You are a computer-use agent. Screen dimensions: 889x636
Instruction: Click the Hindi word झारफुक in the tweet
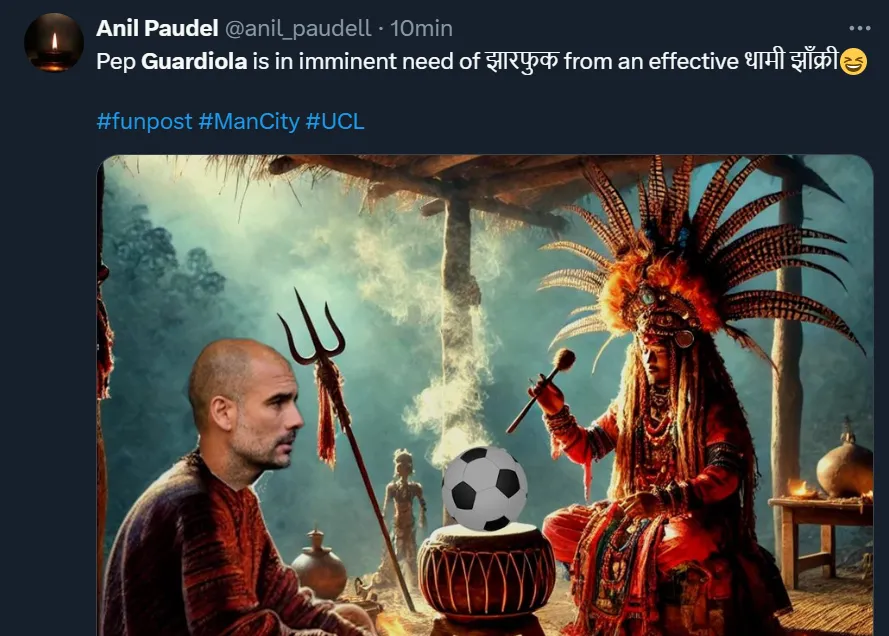coord(522,60)
